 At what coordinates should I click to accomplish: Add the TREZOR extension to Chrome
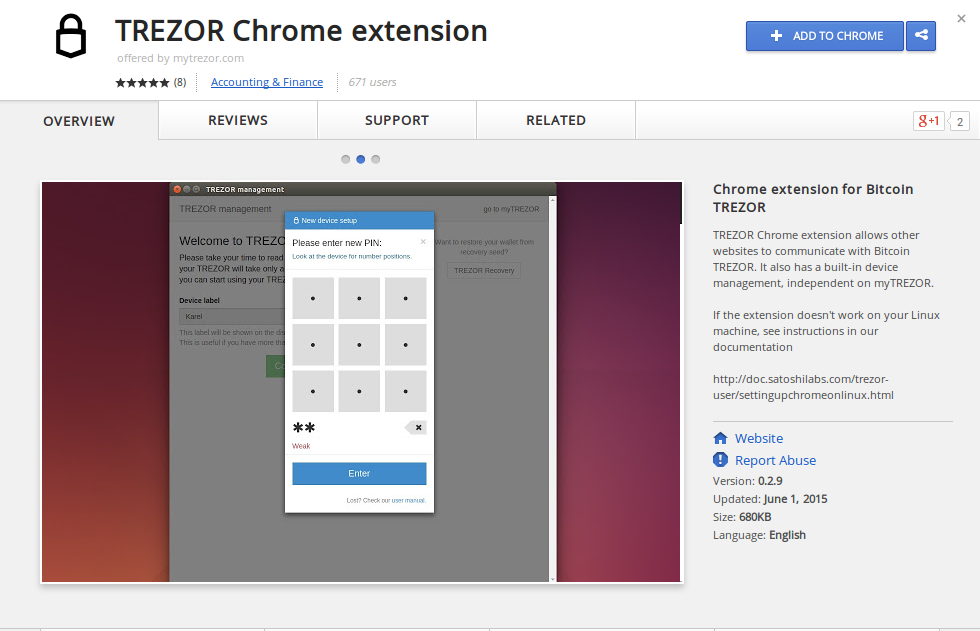pos(824,36)
